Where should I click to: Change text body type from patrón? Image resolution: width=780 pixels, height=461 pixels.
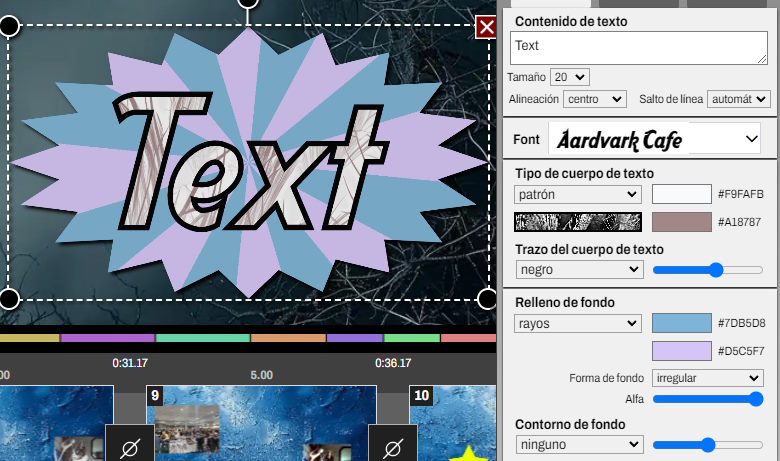click(578, 194)
